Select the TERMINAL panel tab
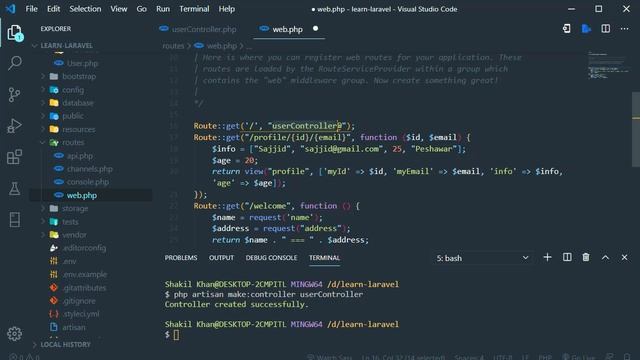This screenshot has height=360, width=640. 324,258
